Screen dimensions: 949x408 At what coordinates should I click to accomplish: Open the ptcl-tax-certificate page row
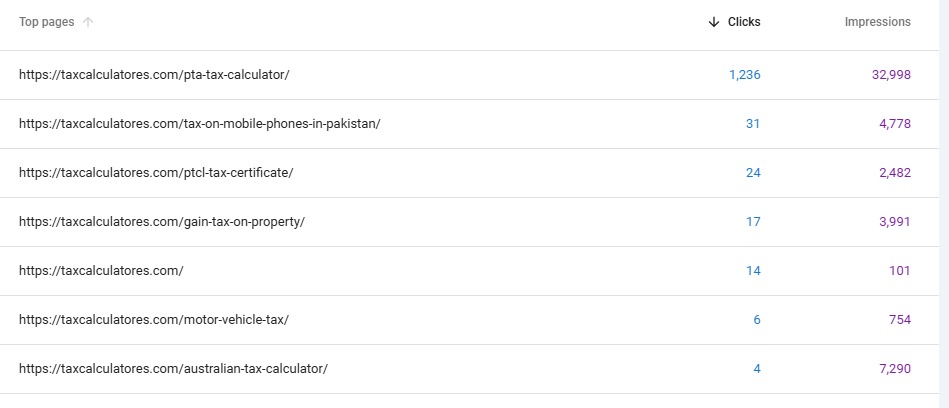tap(156, 173)
